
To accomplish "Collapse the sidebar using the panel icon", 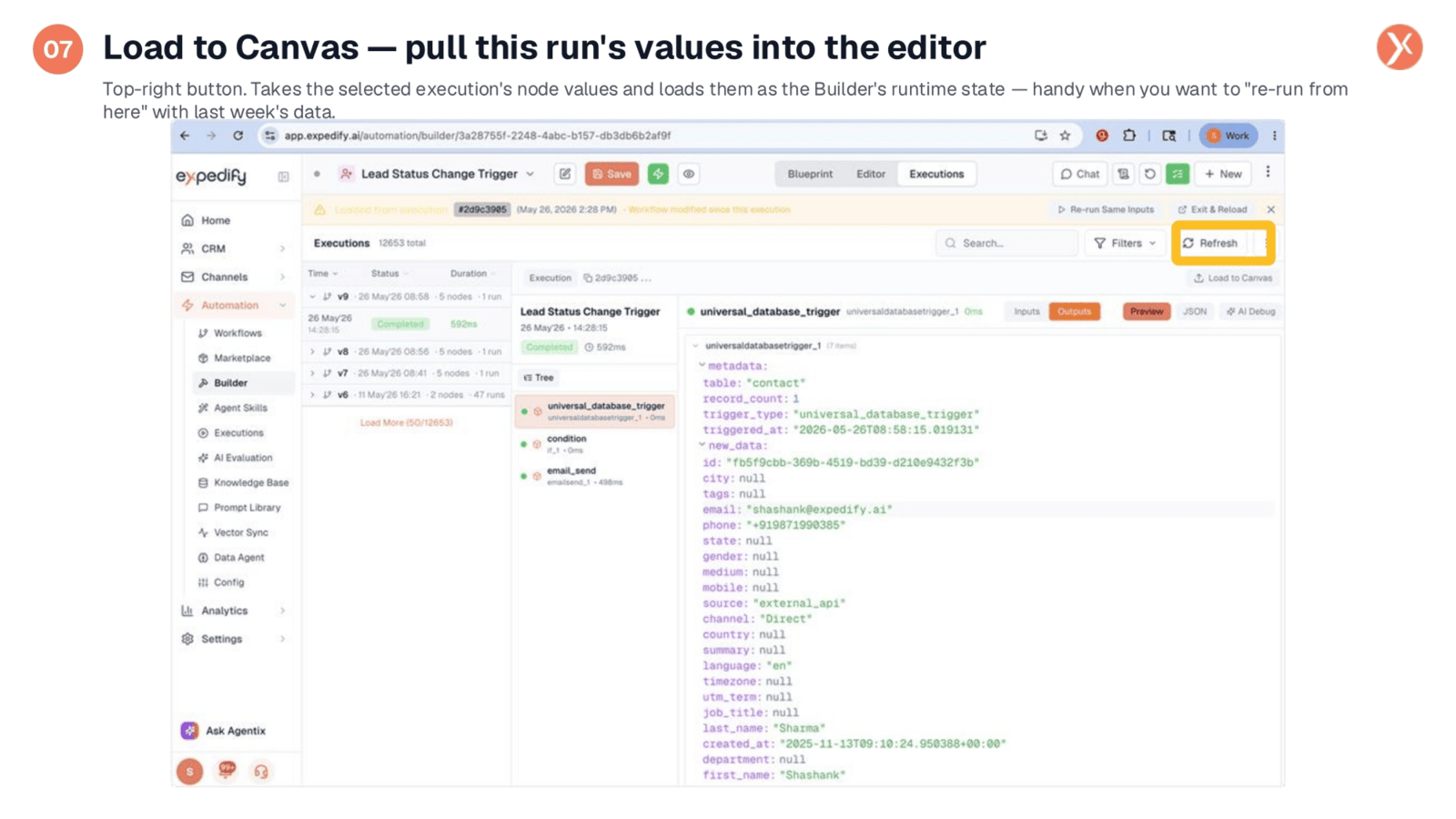I will point(283,177).
